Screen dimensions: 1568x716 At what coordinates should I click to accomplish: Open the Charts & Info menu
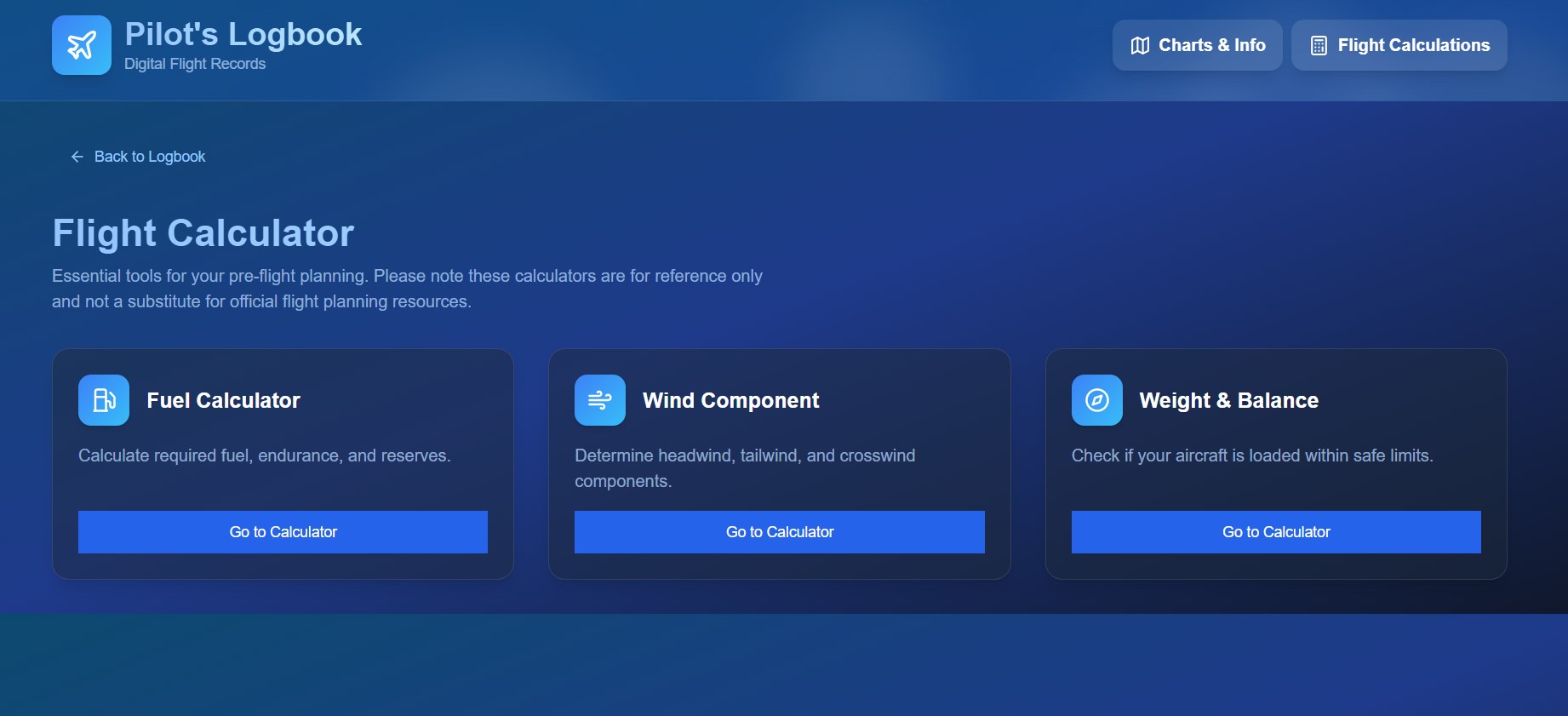point(1197,45)
